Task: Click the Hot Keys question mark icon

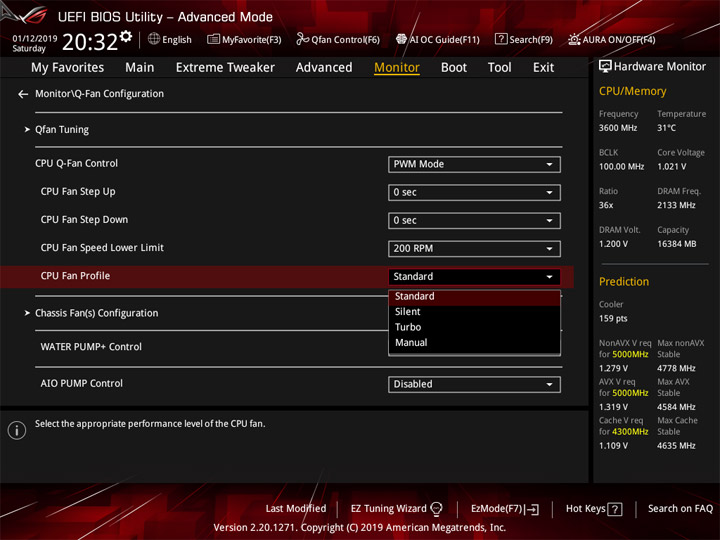Action: 615,509
